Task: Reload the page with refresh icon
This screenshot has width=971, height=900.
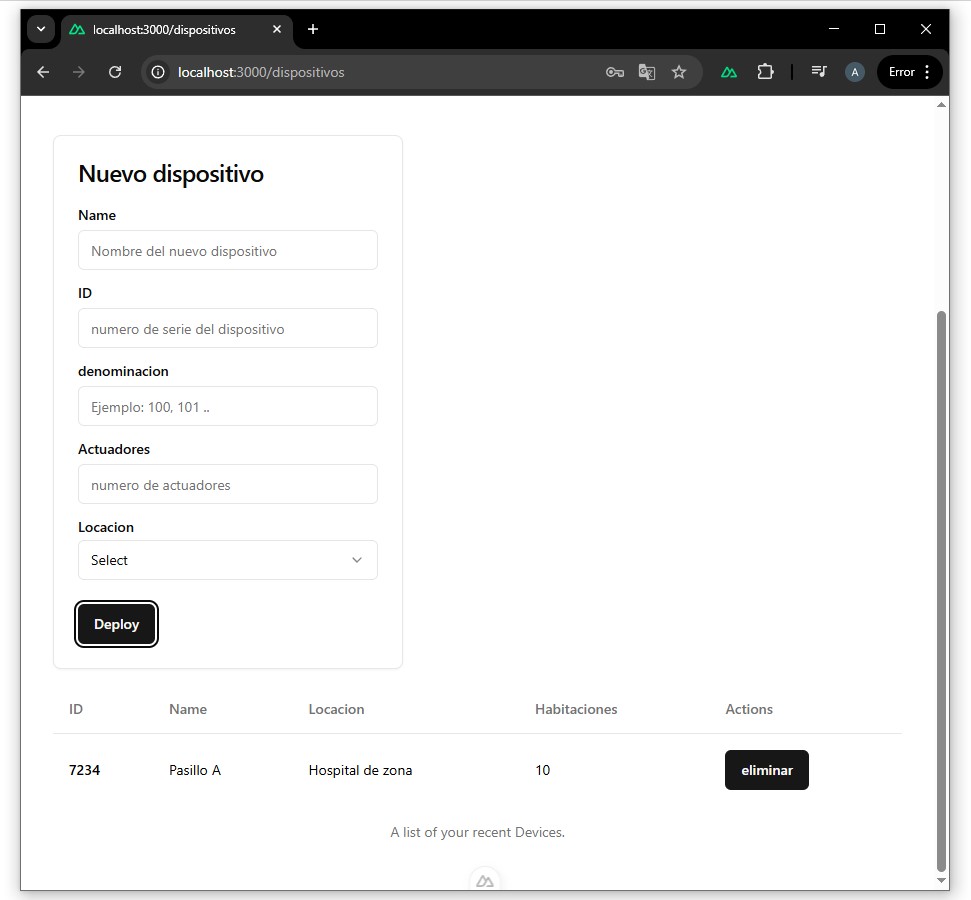Action: [x=115, y=72]
